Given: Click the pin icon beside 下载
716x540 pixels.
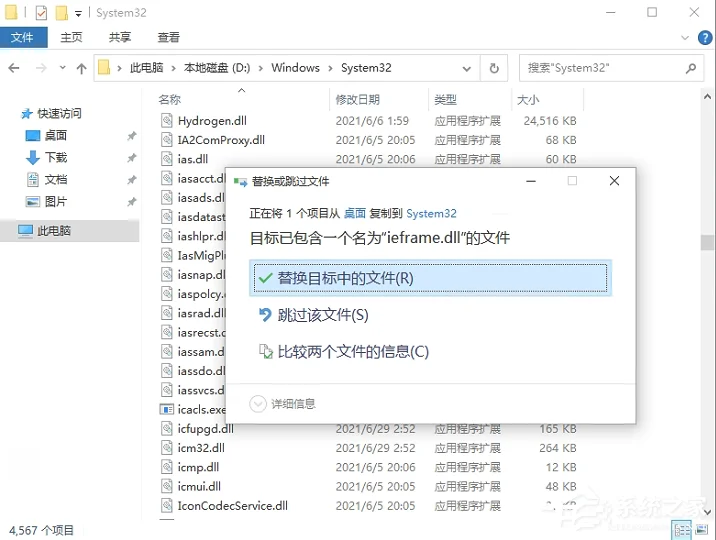Looking at the screenshot, I should point(132,158).
